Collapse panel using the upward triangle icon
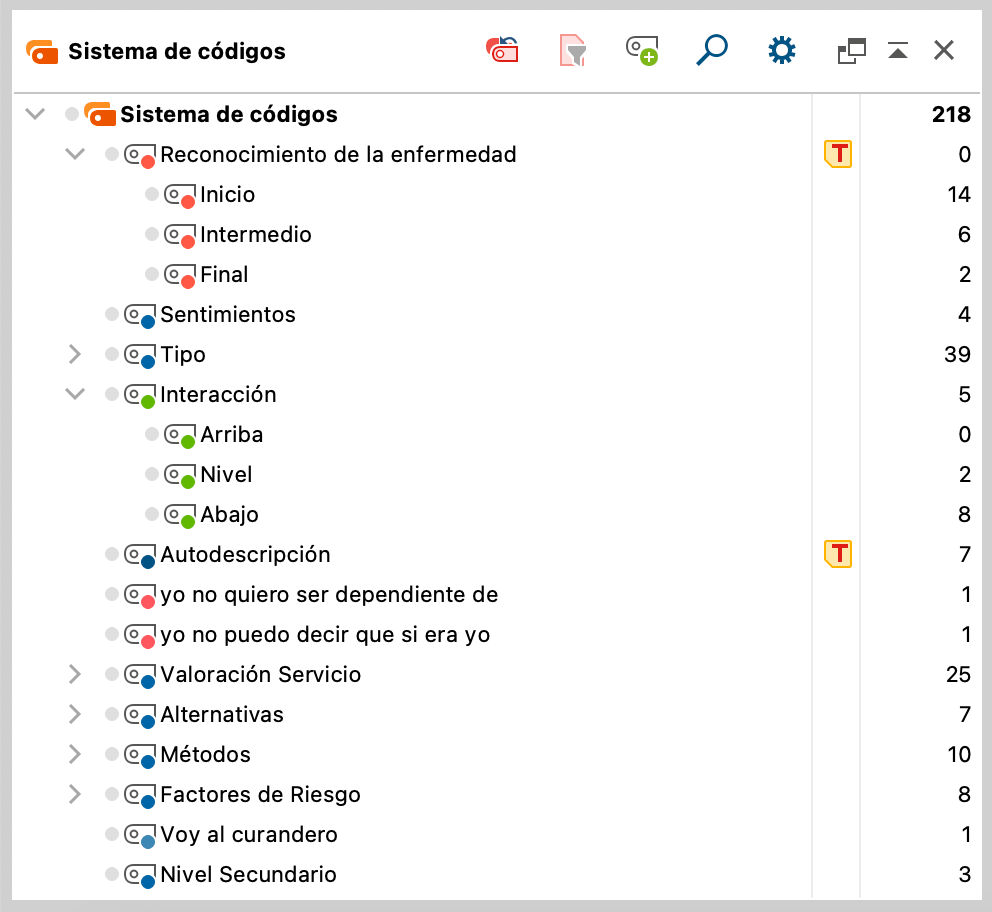 [898, 51]
